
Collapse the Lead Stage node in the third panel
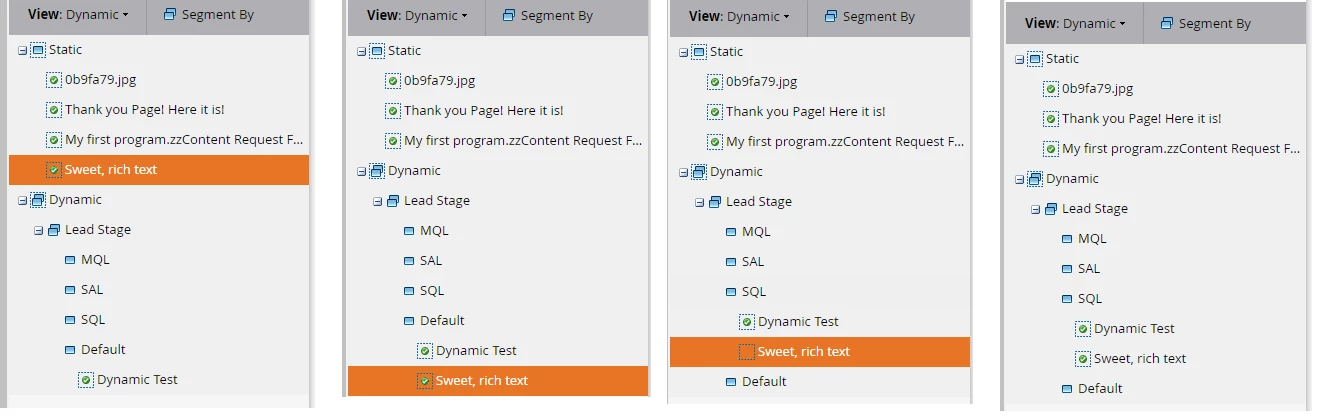pos(699,202)
